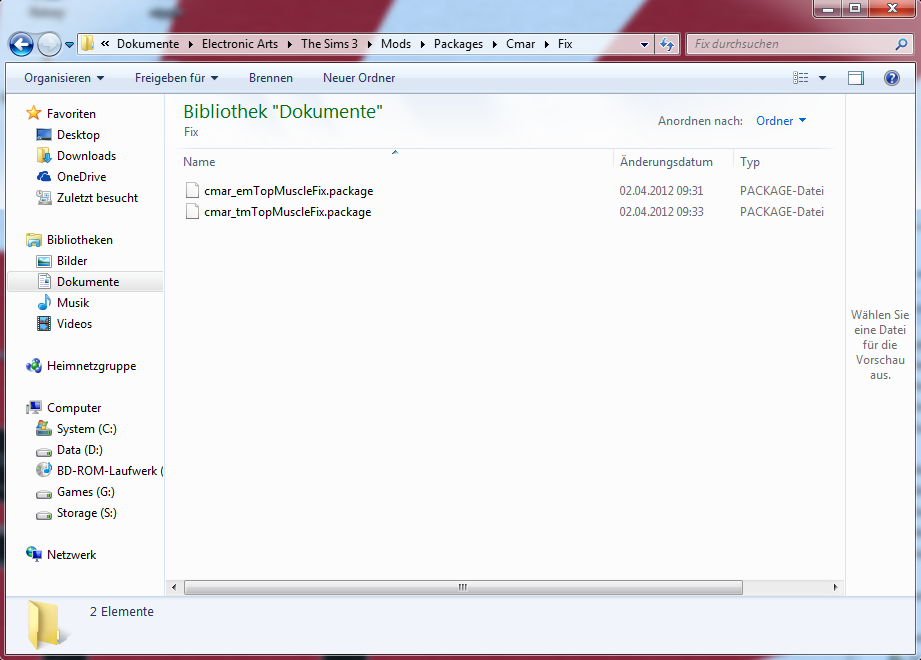Viewport: 921px width, 660px height.
Task: Open Games (G:) drive
Action: click(85, 492)
